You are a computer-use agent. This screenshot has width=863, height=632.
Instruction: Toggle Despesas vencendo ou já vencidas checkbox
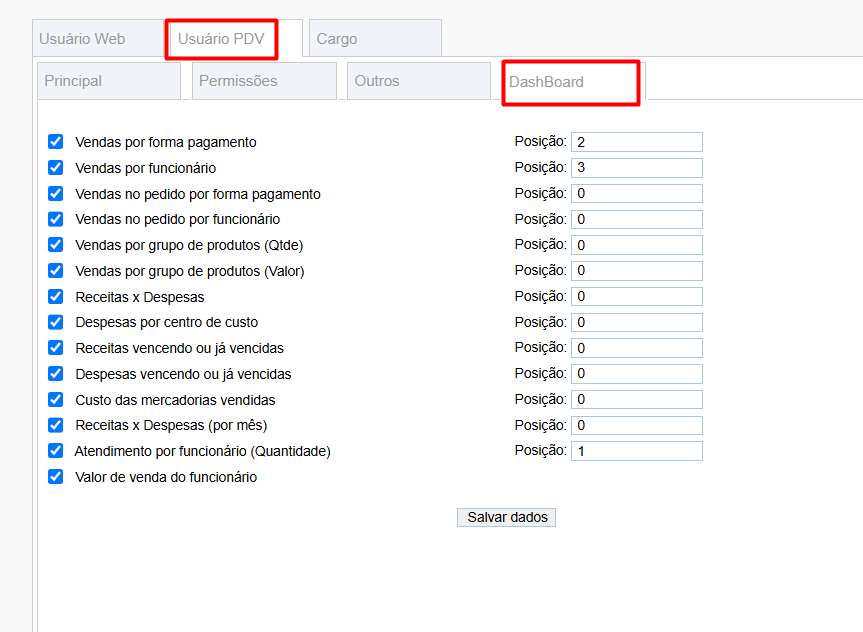coord(56,373)
